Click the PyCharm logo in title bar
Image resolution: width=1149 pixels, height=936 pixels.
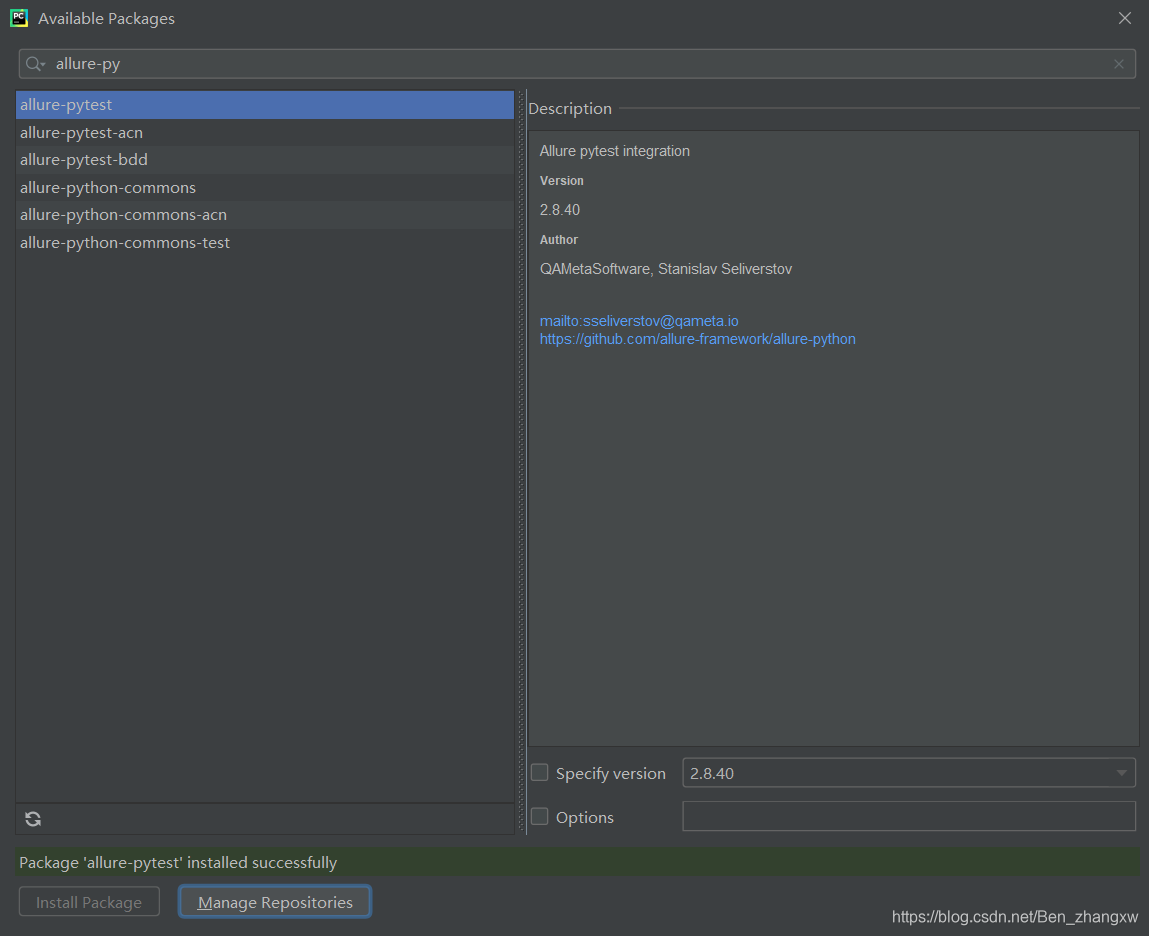[19, 18]
